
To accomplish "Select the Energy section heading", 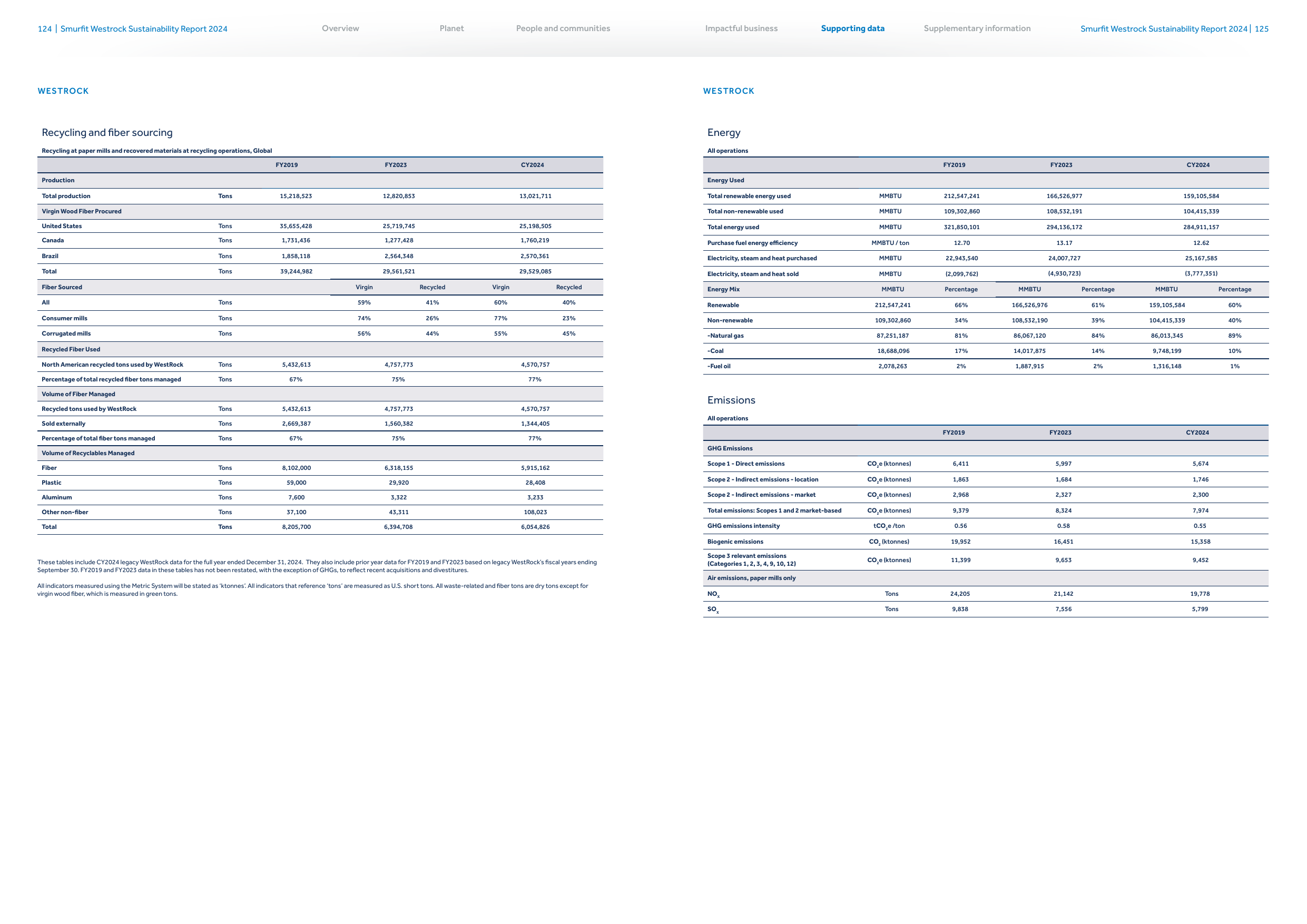I will coord(723,133).
